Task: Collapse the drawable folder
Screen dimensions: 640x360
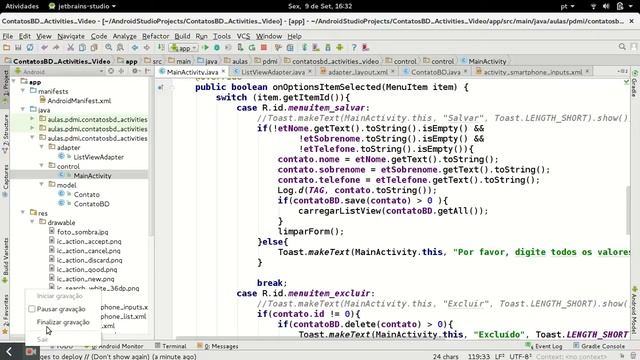Action: click(x=33, y=222)
